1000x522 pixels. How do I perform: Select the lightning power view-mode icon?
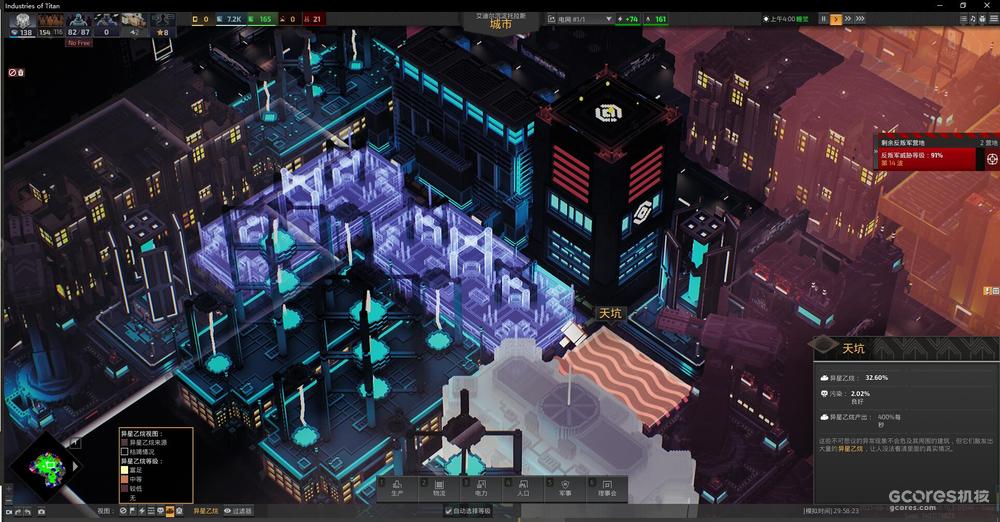click(142, 511)
